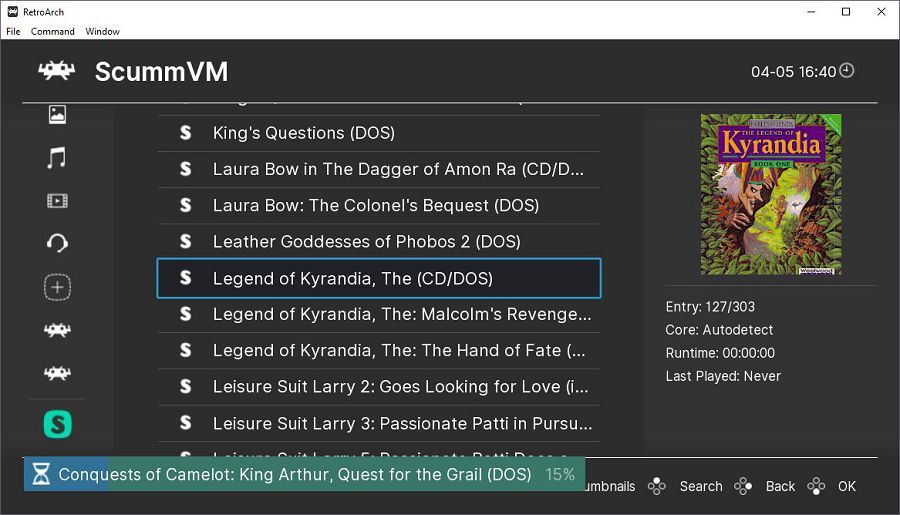Click the ScummVM header title
The image size is (900, 515).
click(161, 72)
